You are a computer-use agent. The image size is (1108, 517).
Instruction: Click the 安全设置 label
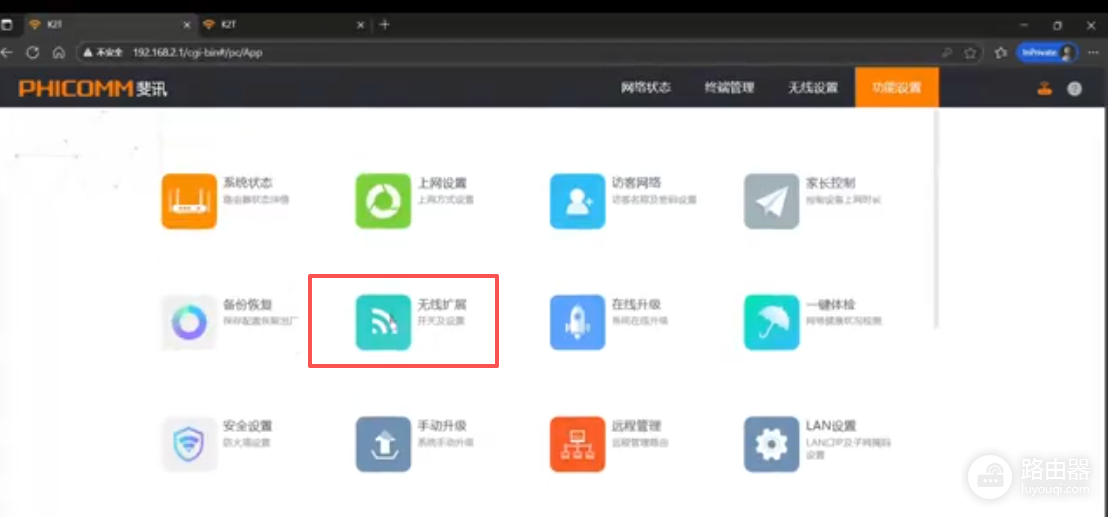(x=248, y=426)
